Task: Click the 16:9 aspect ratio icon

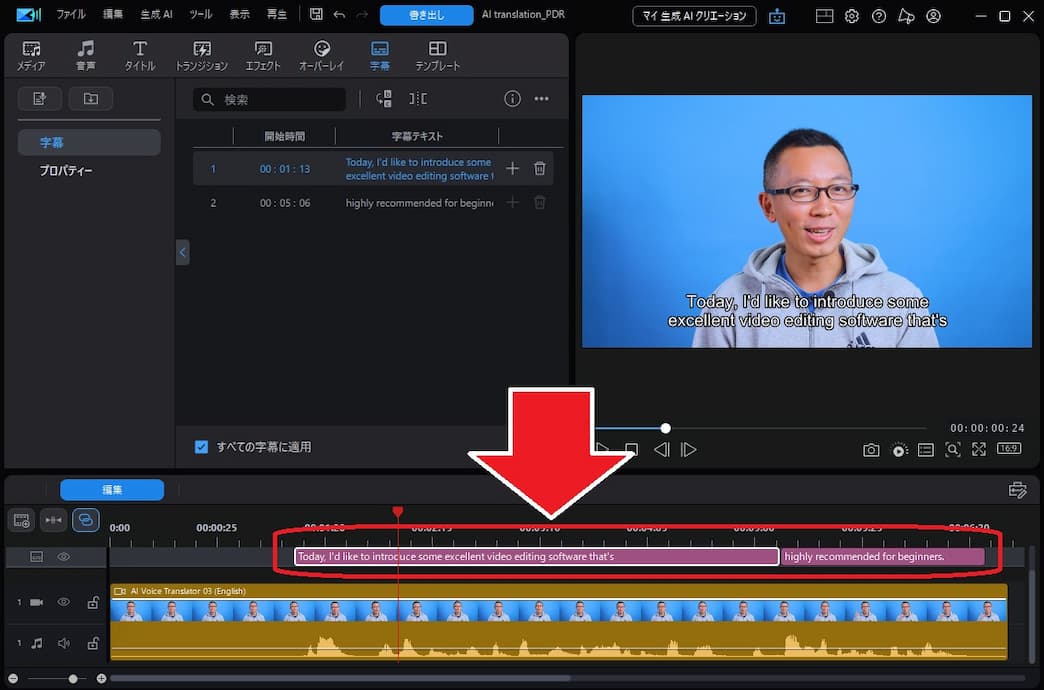Action: 1008,449
